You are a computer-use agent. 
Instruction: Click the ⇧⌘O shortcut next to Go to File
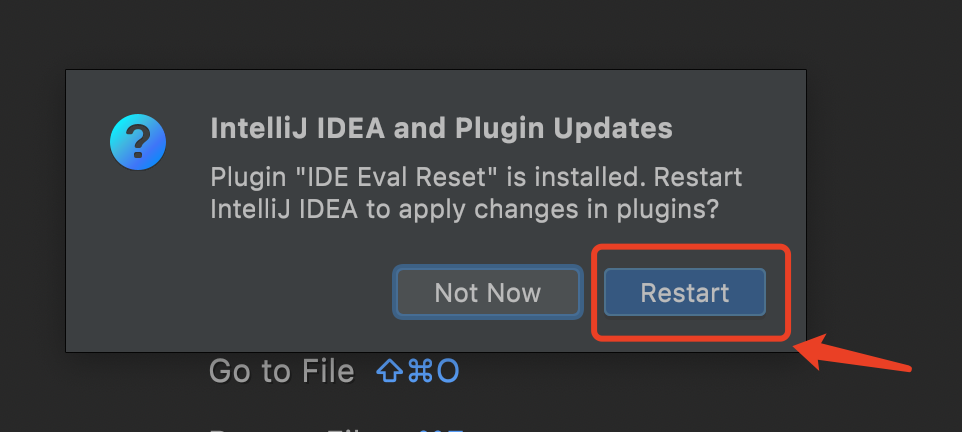coord(417,371)
